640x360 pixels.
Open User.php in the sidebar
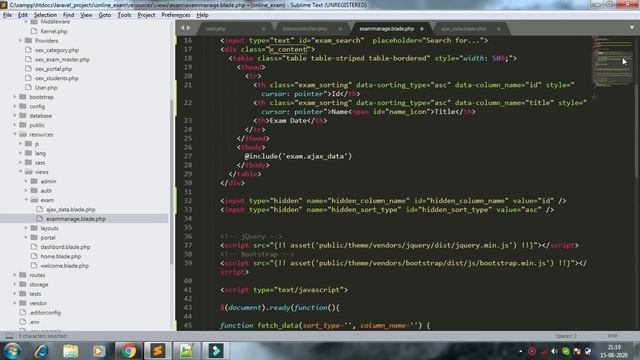pyautogui.click(x=46, y=87)
